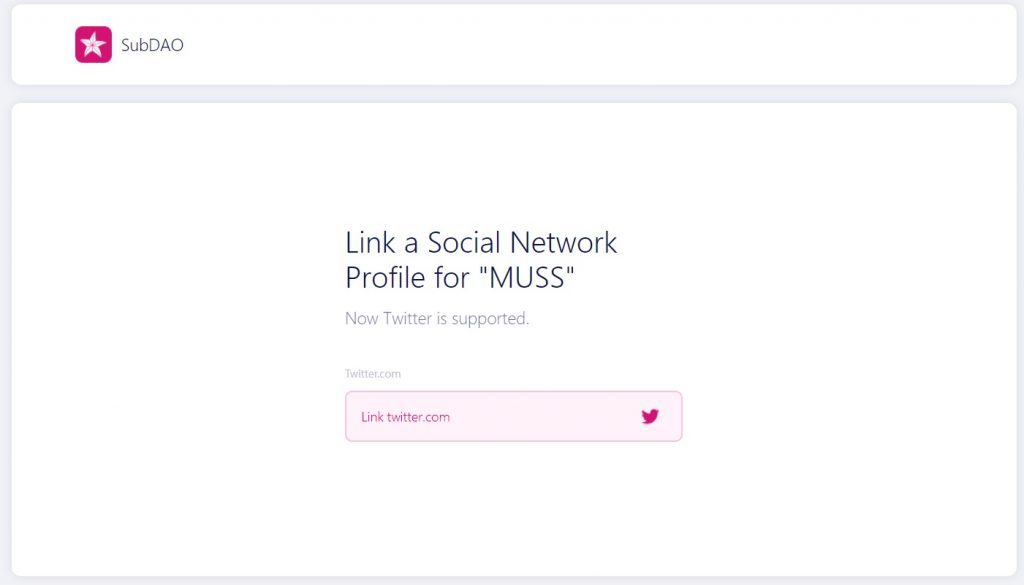Click the Twitter bird icon

650,416
